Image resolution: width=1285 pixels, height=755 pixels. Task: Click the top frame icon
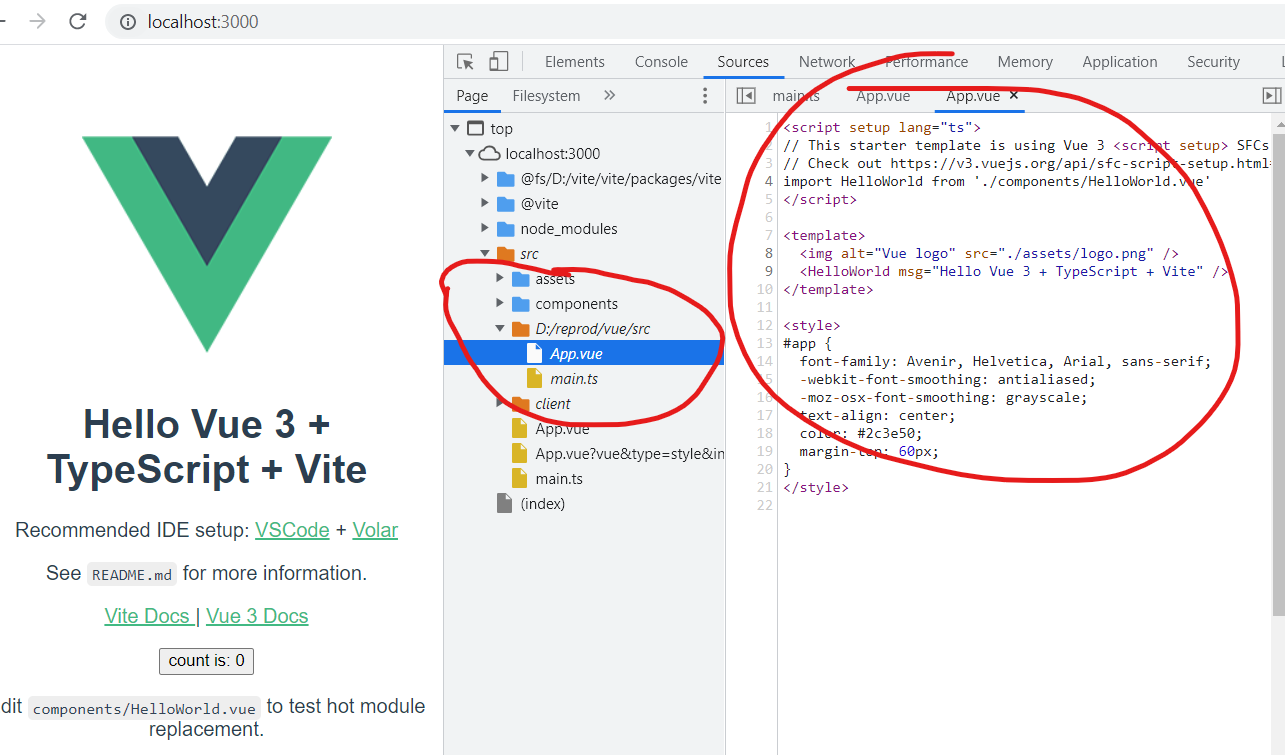(475, 129)
